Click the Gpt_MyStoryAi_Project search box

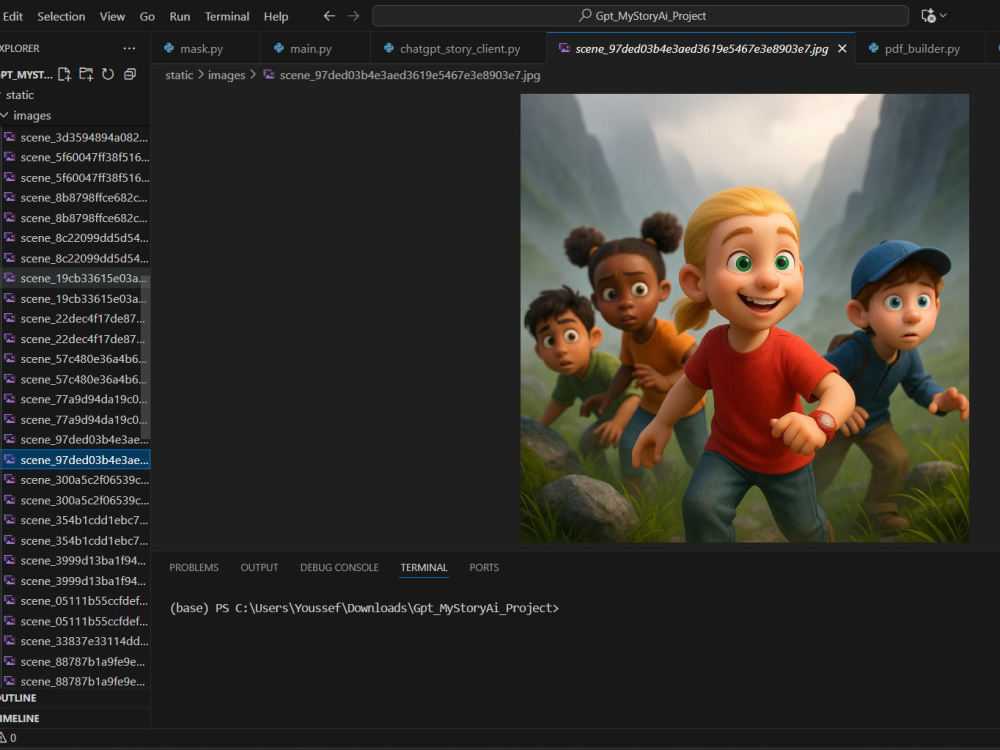coord(640,16)
